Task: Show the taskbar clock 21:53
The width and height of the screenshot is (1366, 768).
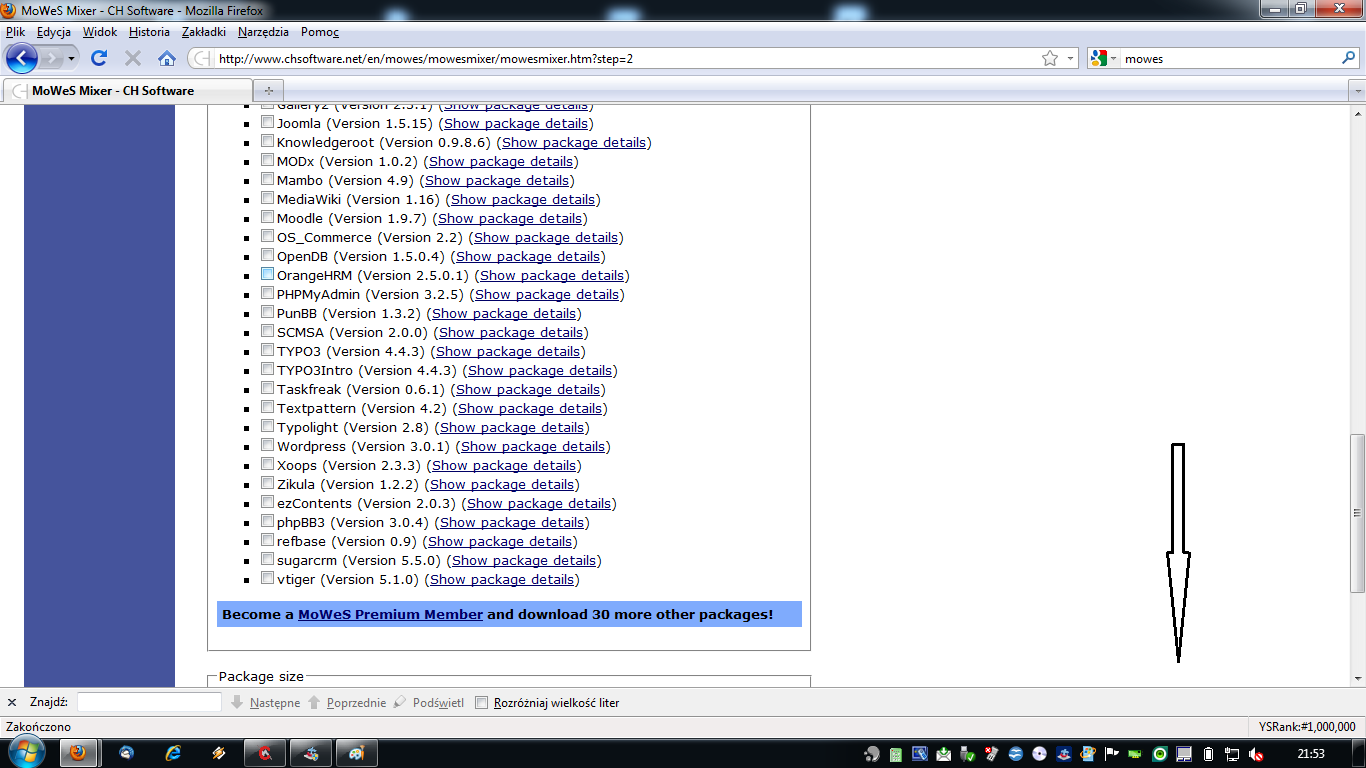Action: click(x=1311, y=754)
